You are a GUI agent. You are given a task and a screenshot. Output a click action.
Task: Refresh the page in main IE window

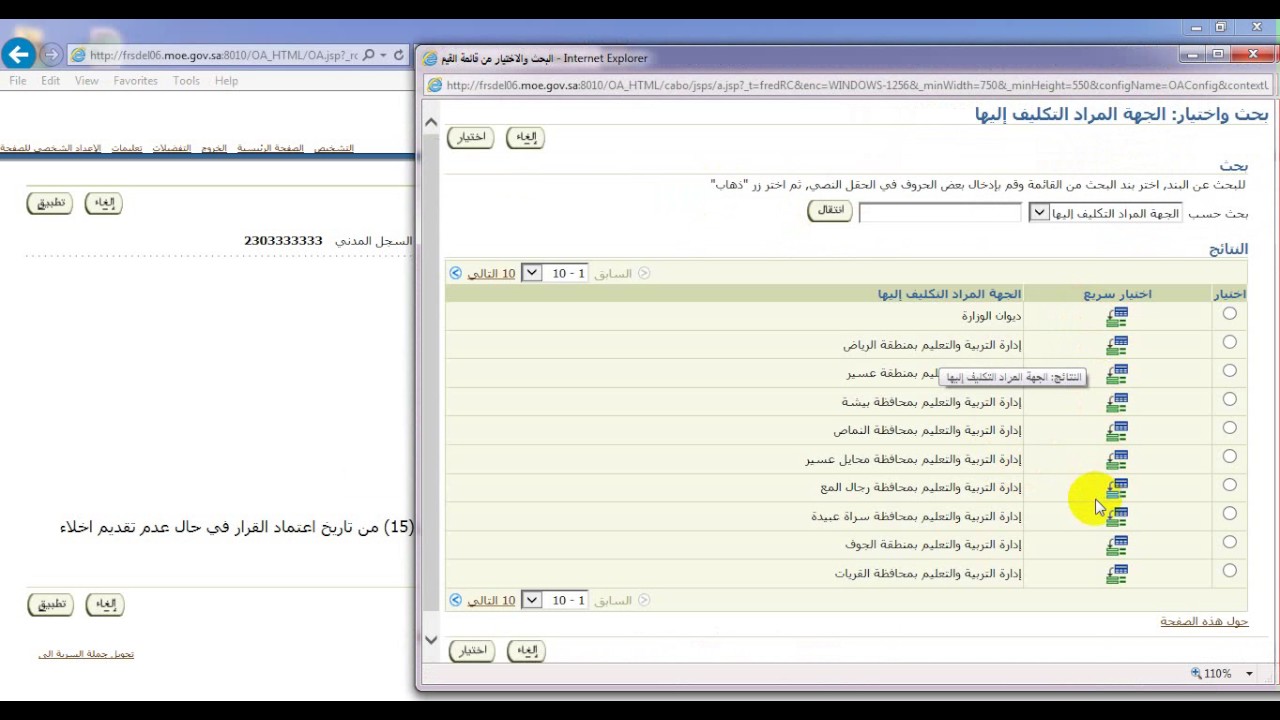point(398,55)
